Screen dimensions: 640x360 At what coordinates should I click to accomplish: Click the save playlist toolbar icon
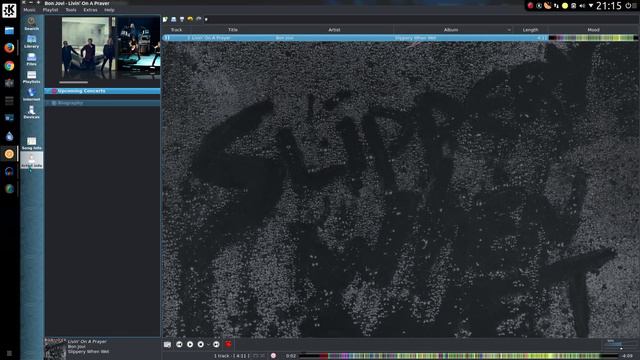pyautogui.click(x=173, y=19)
